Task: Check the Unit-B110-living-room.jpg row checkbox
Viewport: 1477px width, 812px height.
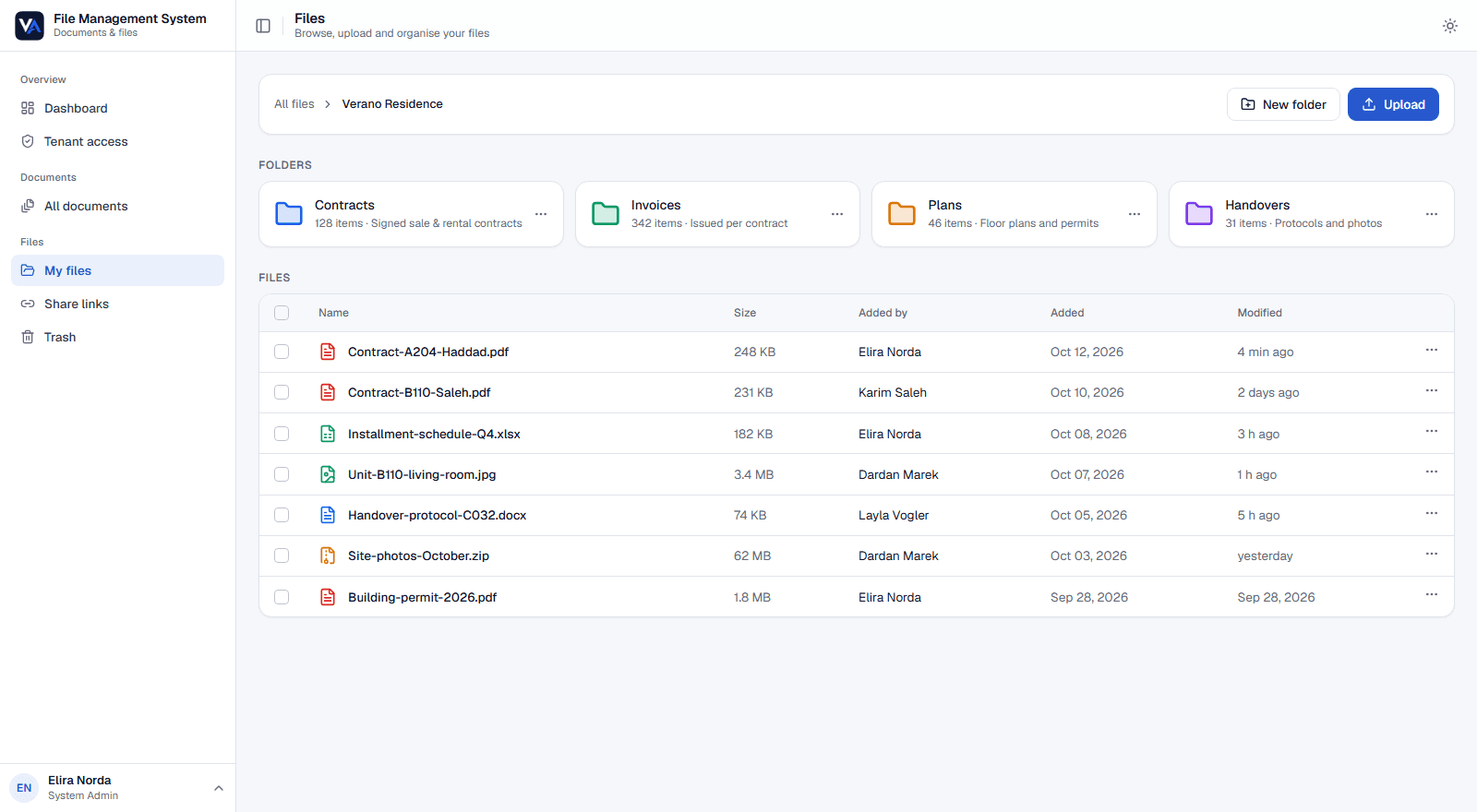Action: click(x=282, y=474)
